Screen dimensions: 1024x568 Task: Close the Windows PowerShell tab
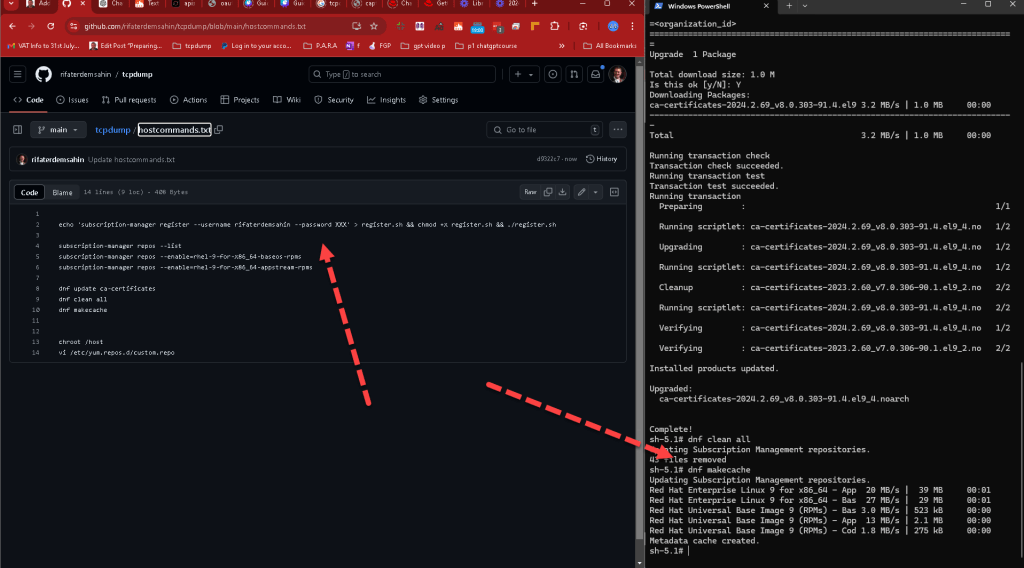pos(766,6)
